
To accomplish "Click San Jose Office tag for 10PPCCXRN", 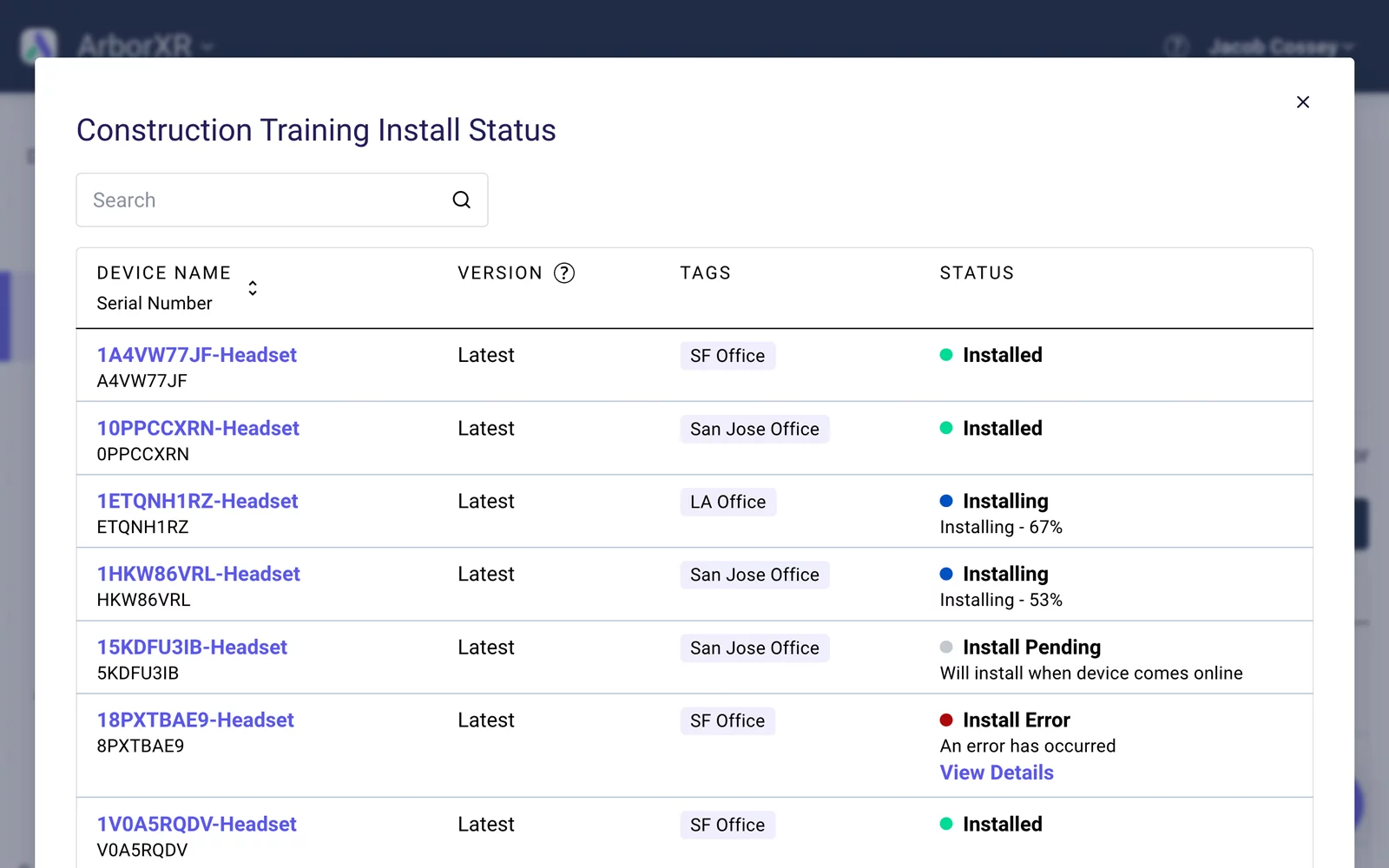I will coord(754,429).
